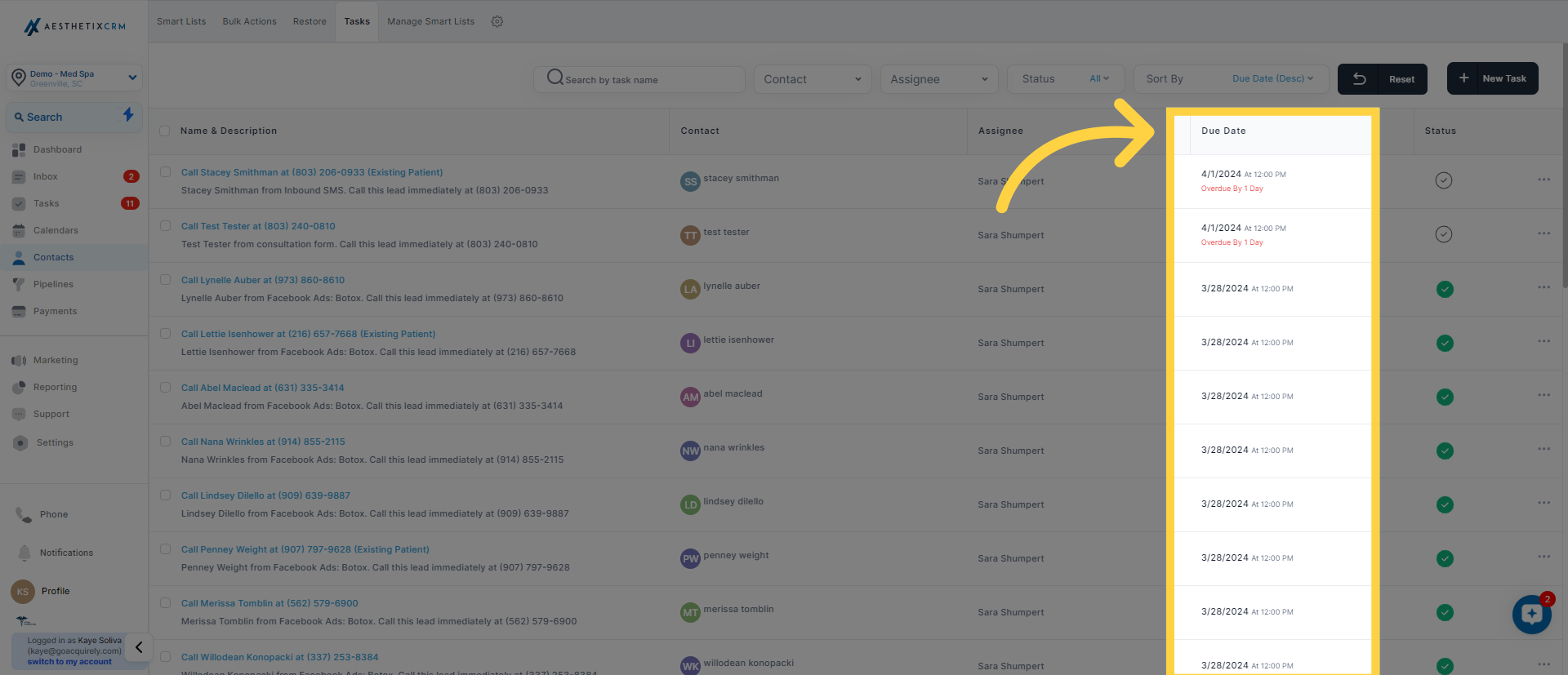Open Reporting in the sidebar

coord(55,387)
